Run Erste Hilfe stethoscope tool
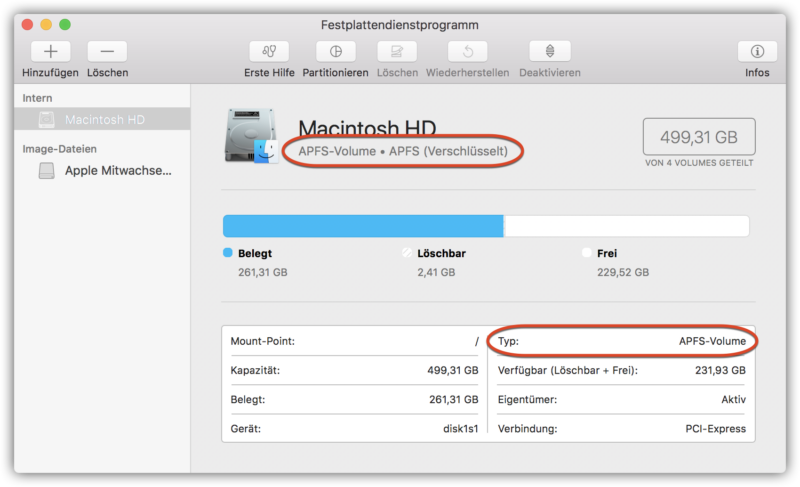800x487 pixels. (269, 52)
